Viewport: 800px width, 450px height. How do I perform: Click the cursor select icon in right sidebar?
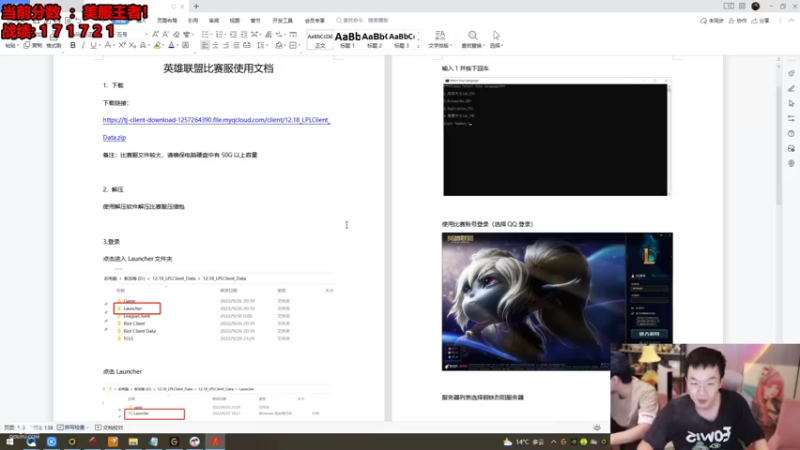coord(791,103)
